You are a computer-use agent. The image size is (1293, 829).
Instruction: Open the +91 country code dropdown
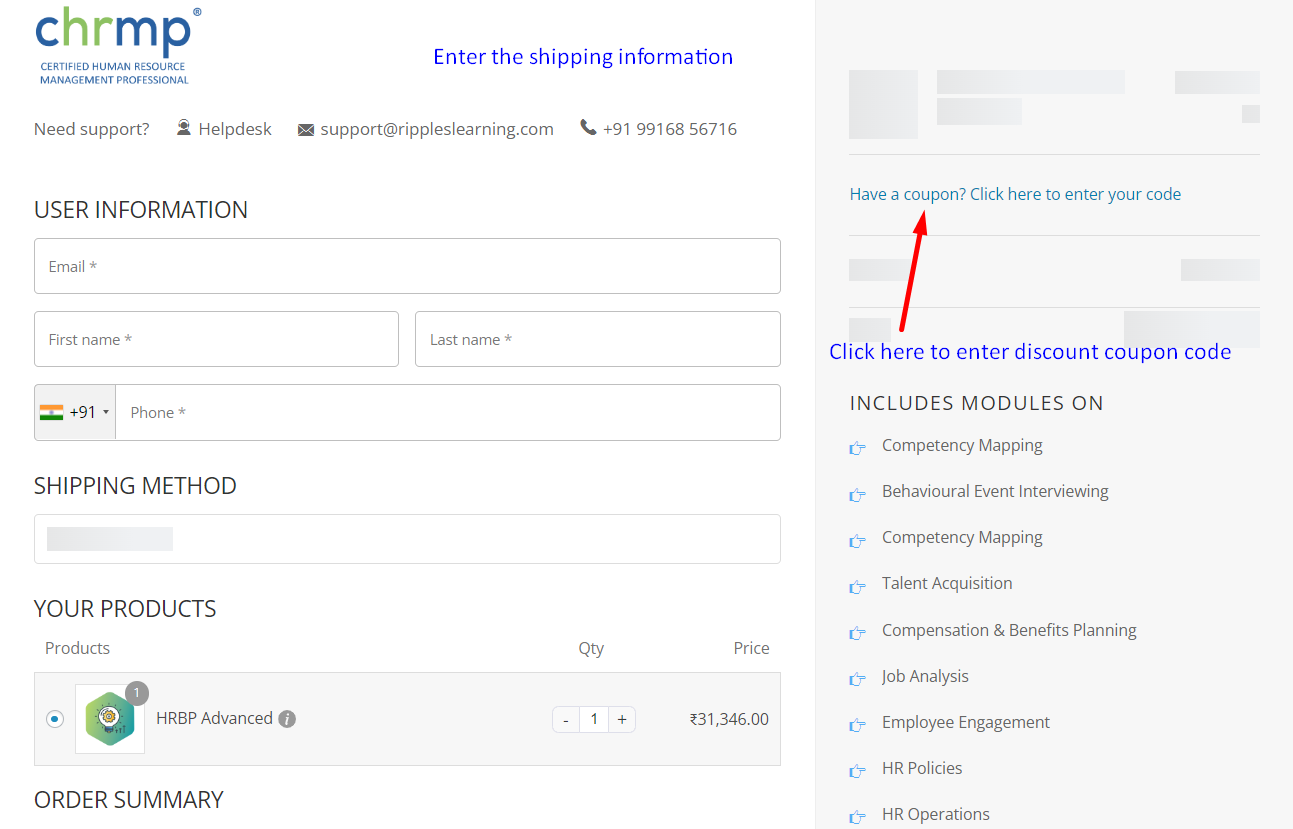click(x=75, y=412)
